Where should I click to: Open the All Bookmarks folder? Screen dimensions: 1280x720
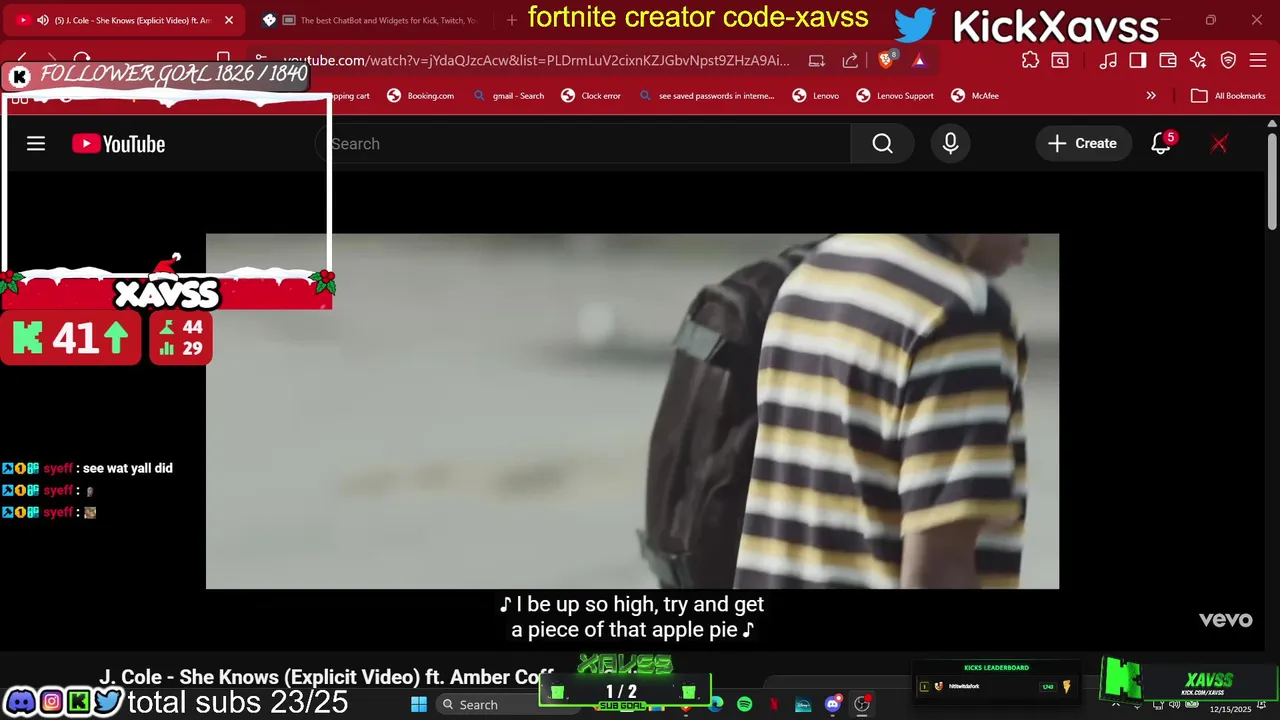point(1228,96)
